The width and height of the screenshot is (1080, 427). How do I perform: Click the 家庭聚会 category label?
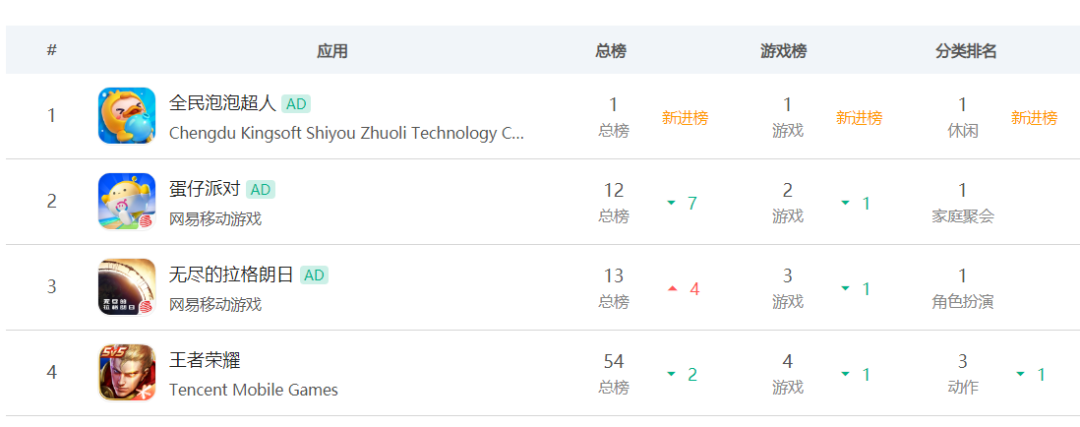[x=962, y=216]
